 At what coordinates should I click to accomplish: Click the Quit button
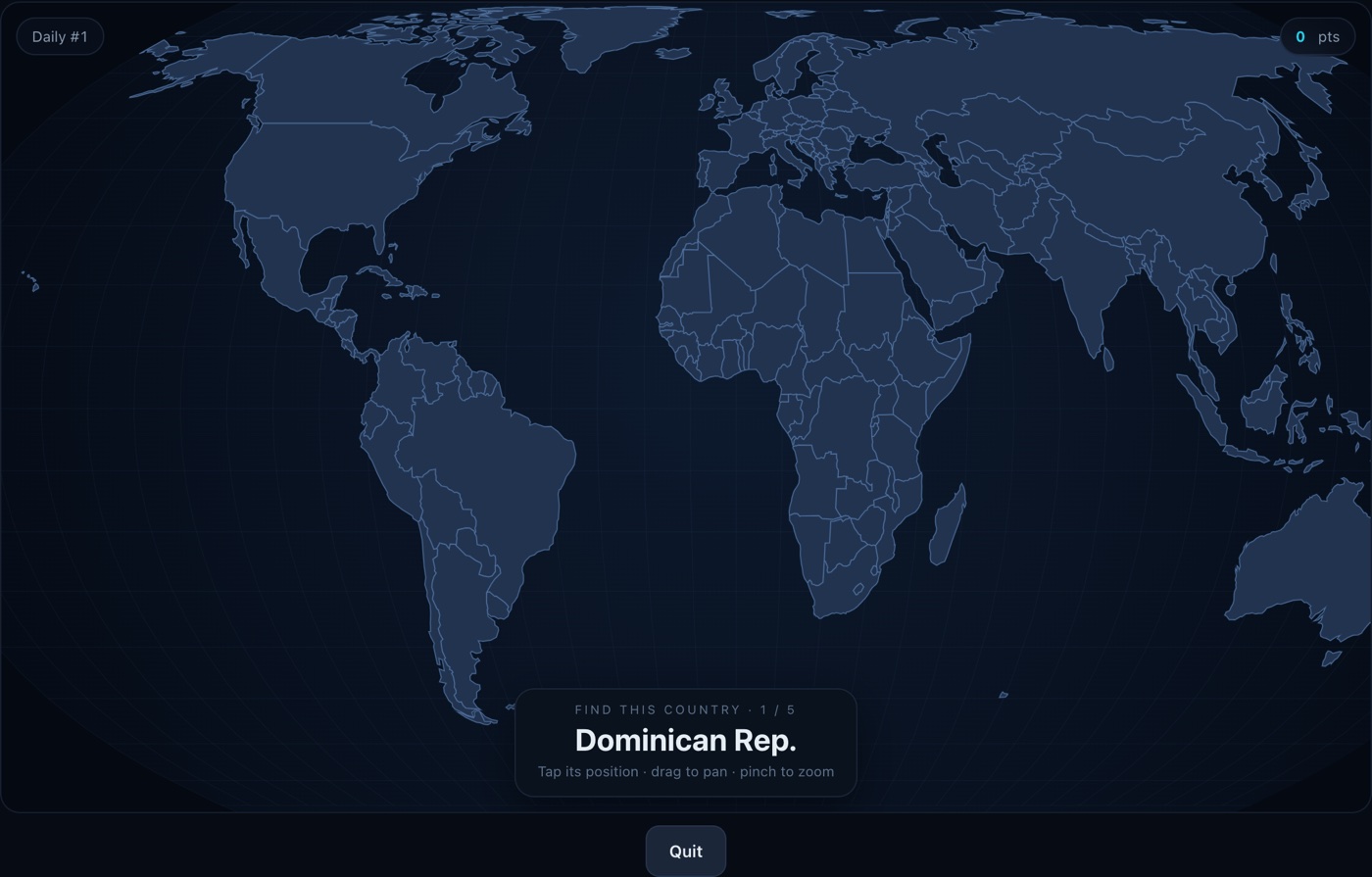tap(685, 851)
